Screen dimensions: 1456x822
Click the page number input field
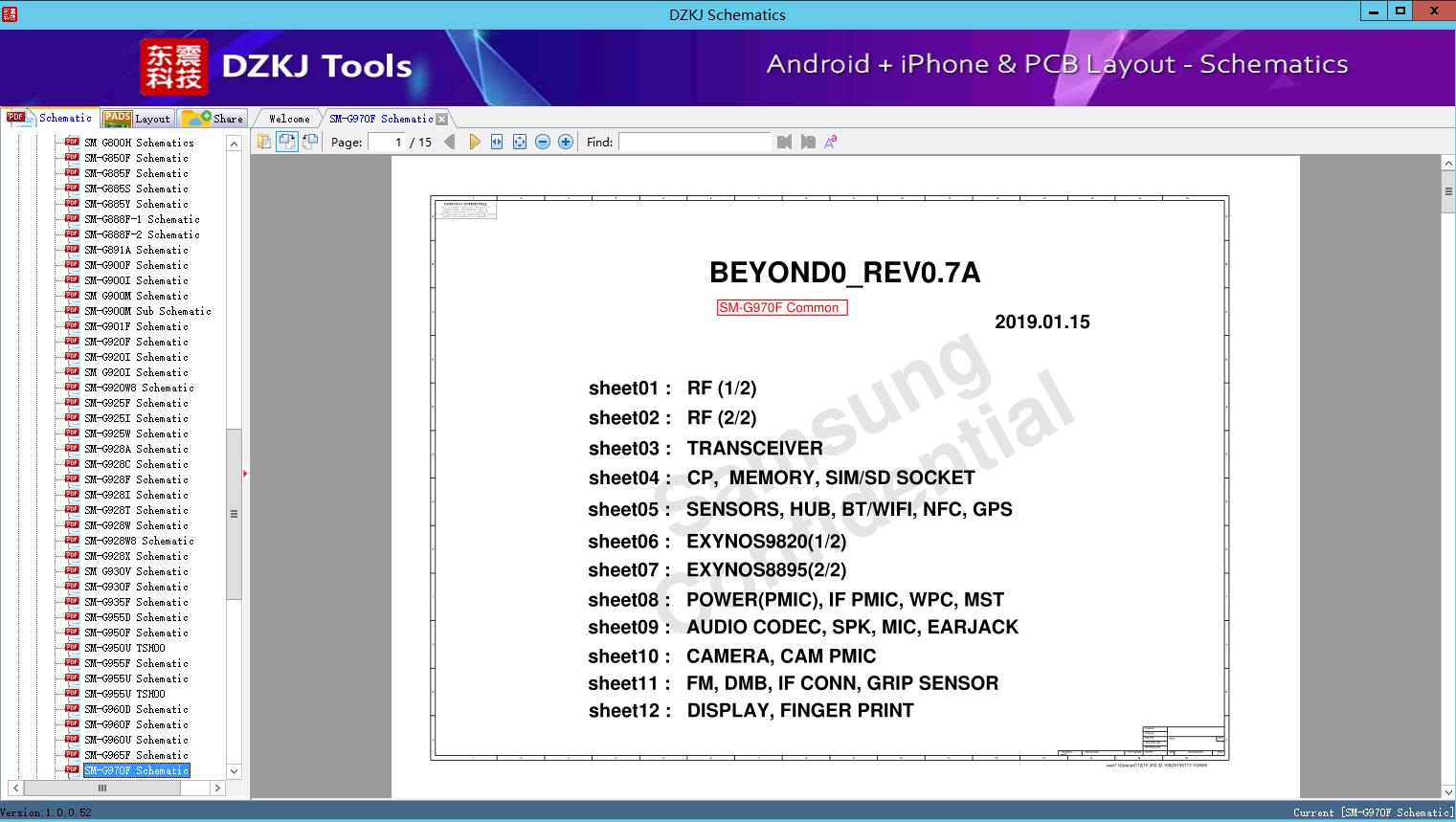point(388,142)
